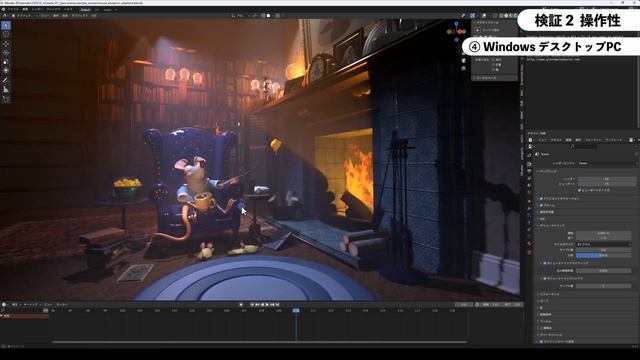Open the volumetrics tile size dropdown
Viewport: 640px width, 360px height.
pos(603,244)
